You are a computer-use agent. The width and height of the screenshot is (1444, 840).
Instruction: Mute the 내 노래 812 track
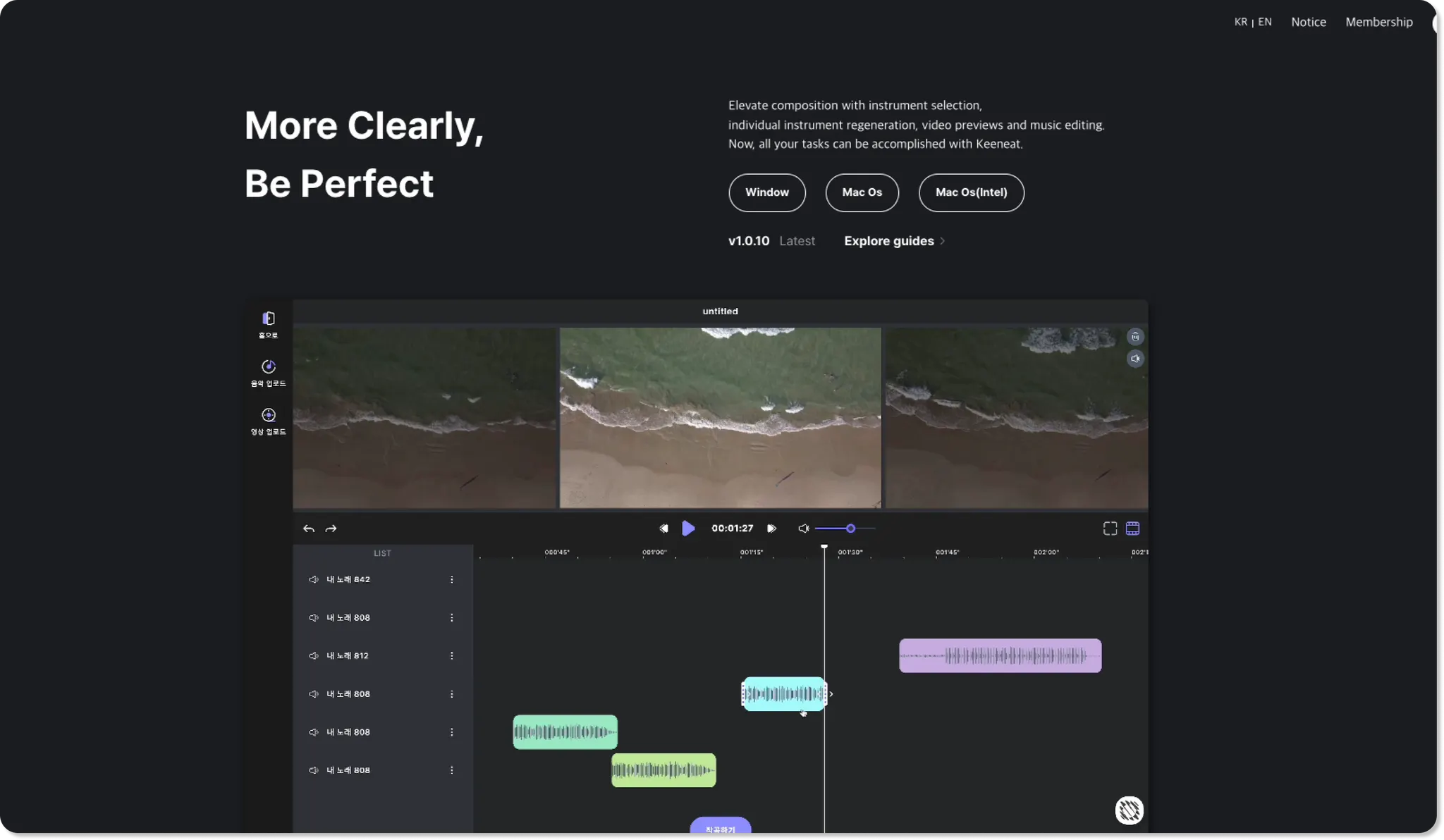pyautogui.click(x=314, y=655)
